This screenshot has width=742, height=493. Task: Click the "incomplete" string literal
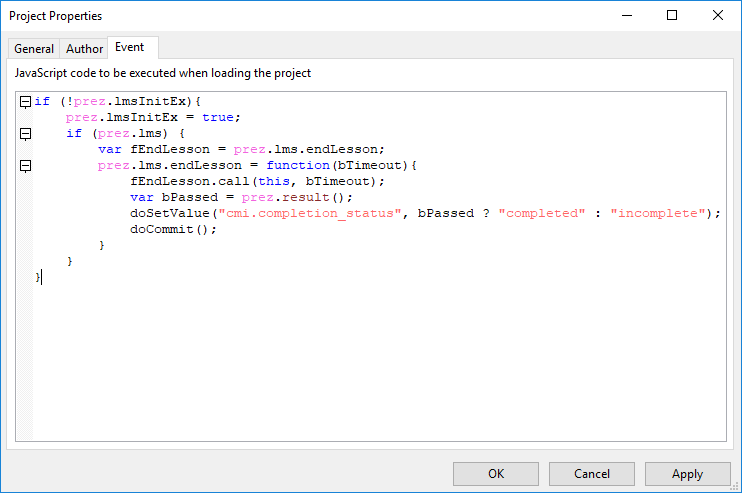pos(658,213)
